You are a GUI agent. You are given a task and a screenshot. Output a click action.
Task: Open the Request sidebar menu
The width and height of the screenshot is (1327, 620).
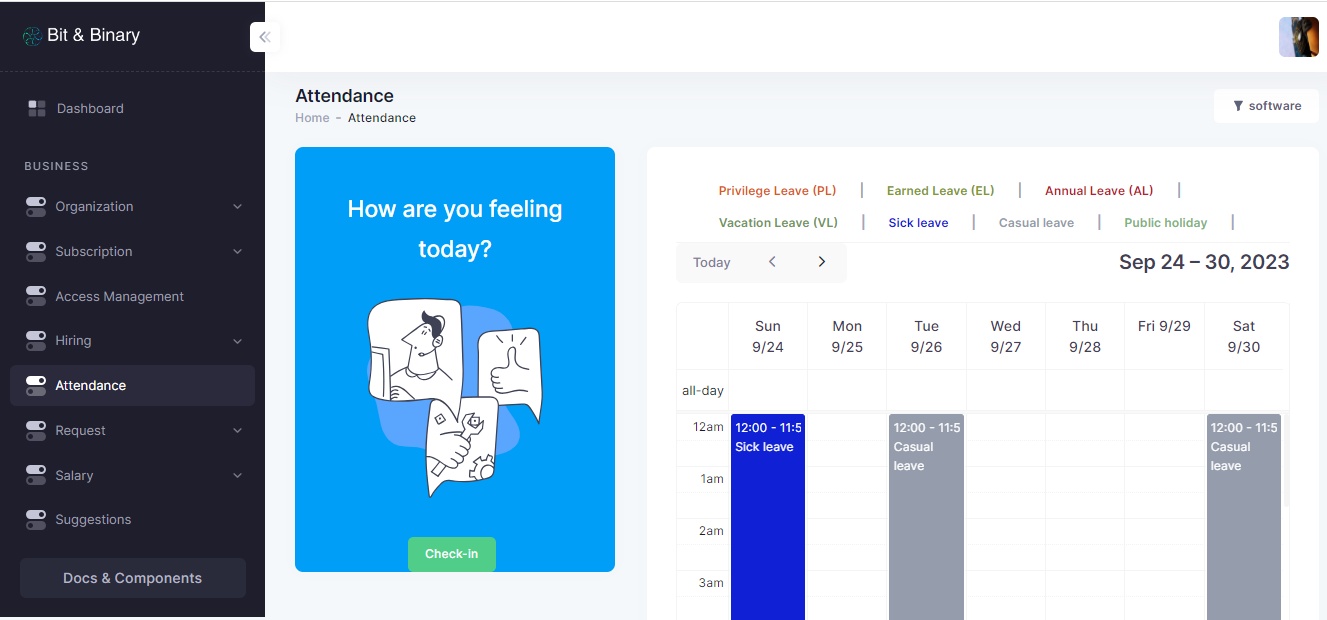tap(132, 430)
